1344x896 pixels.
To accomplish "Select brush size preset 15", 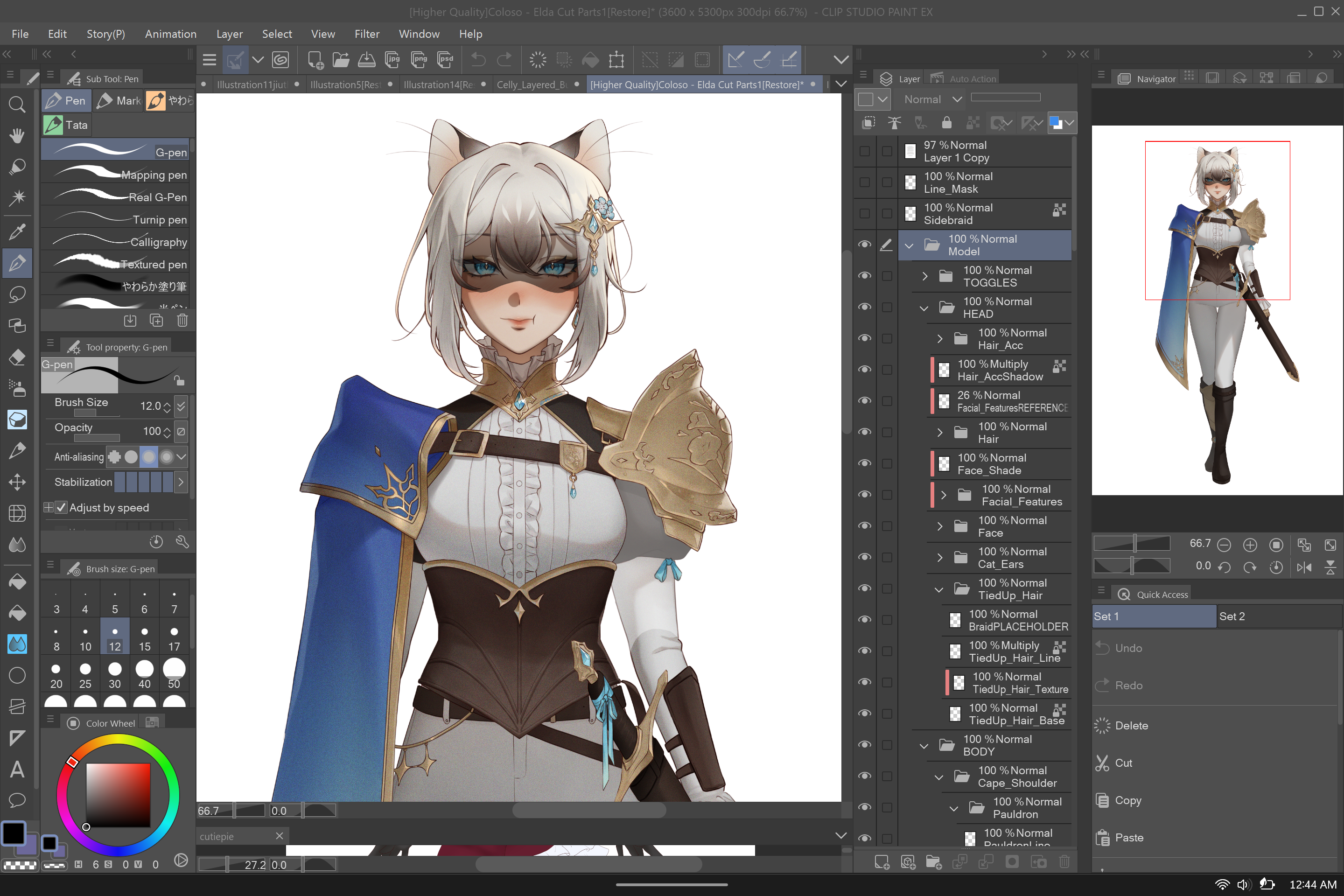I will pos(145,637).
